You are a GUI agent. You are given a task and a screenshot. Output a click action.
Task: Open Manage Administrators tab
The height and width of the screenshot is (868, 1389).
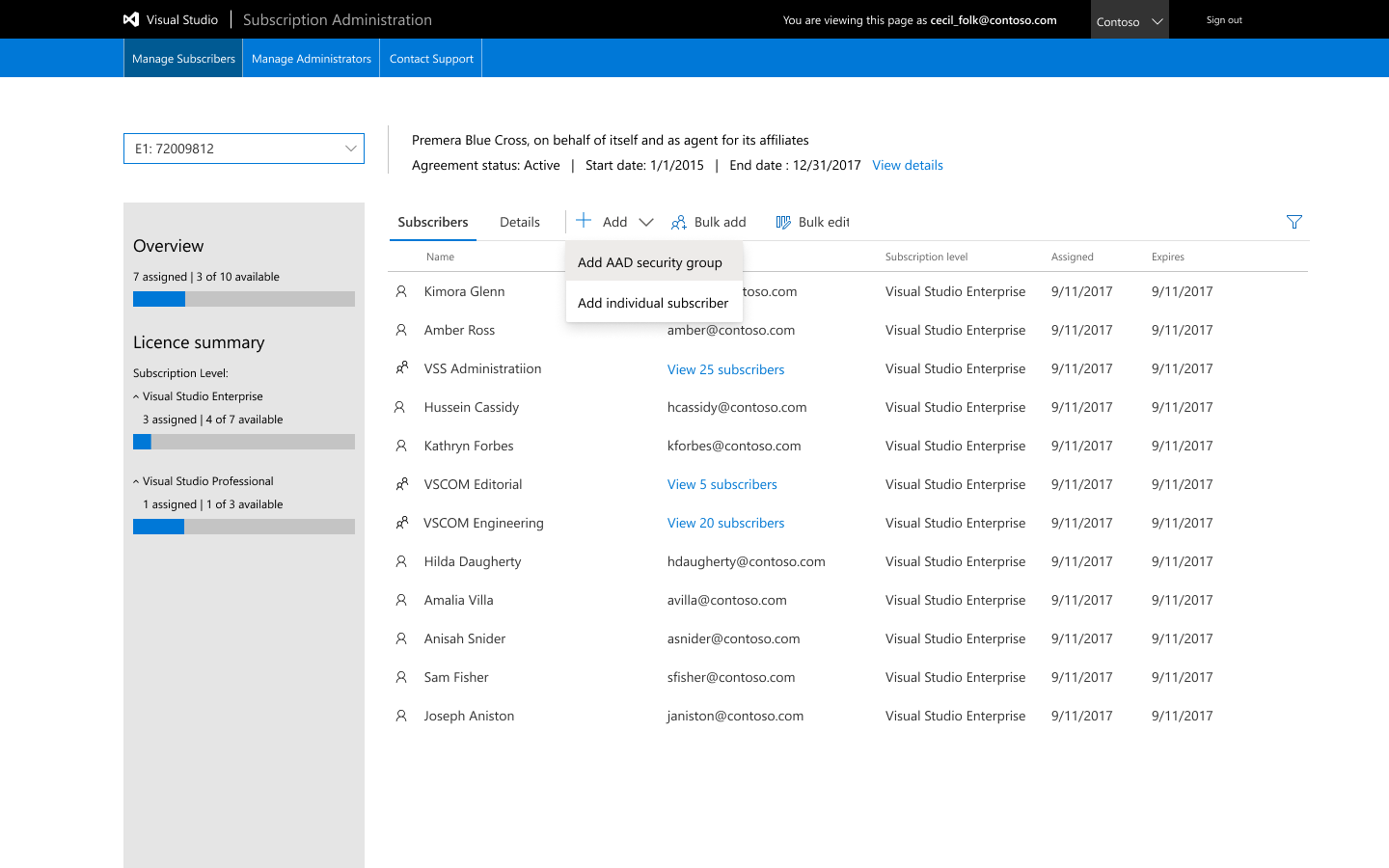(x=312, y=58)
